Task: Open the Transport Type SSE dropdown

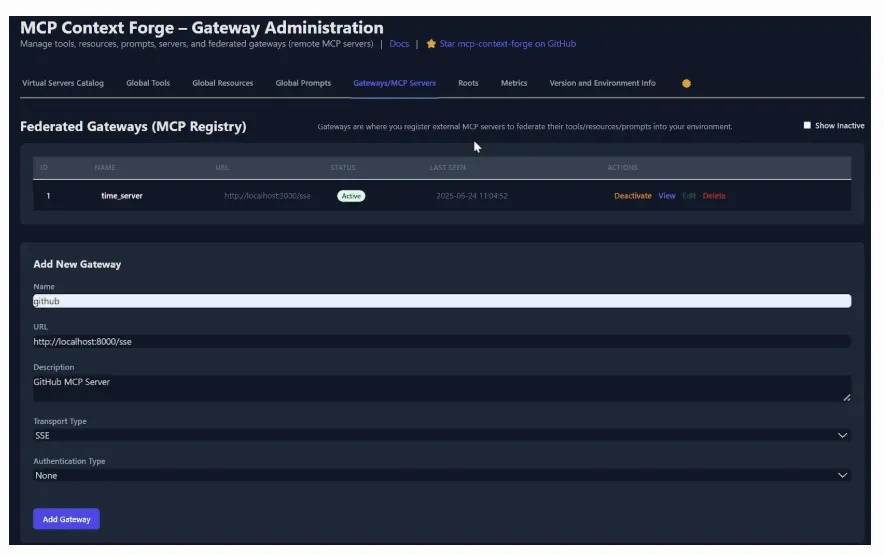Action: [442, 435]
